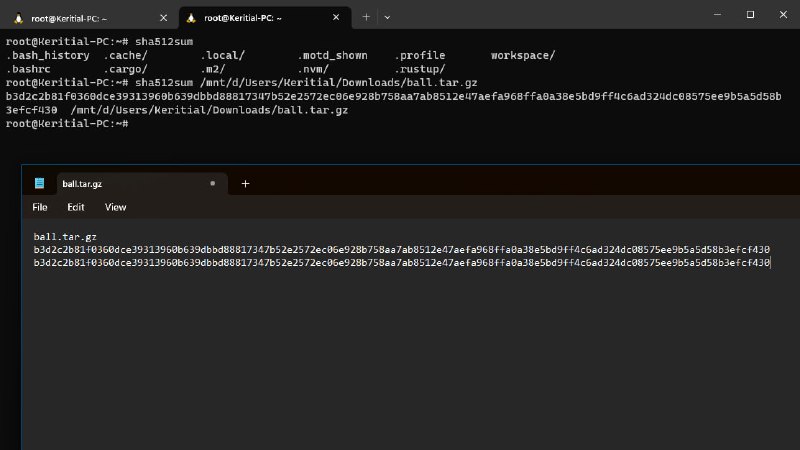Open the File menu in Notepad
The height and width of the screenshot is (450, 800).
[40, 207]
